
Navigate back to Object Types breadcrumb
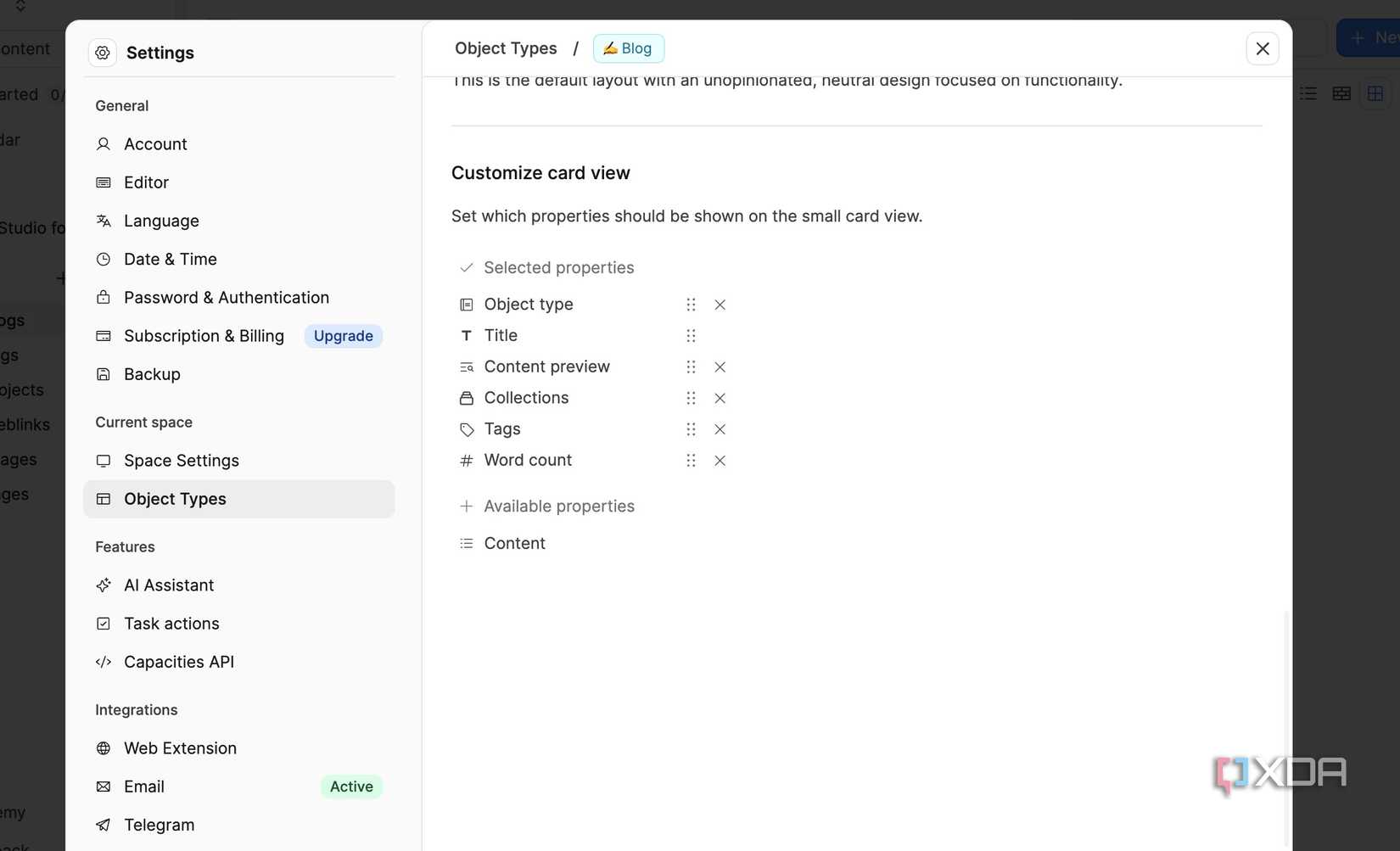pos(506,48)
